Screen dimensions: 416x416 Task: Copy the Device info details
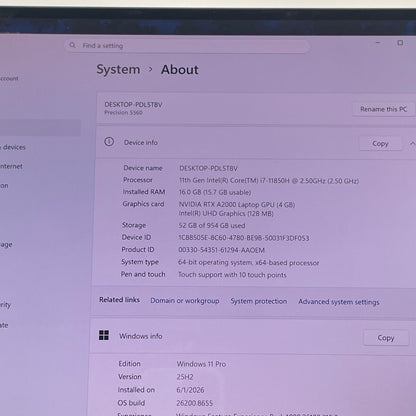click(x=380, y=144)
